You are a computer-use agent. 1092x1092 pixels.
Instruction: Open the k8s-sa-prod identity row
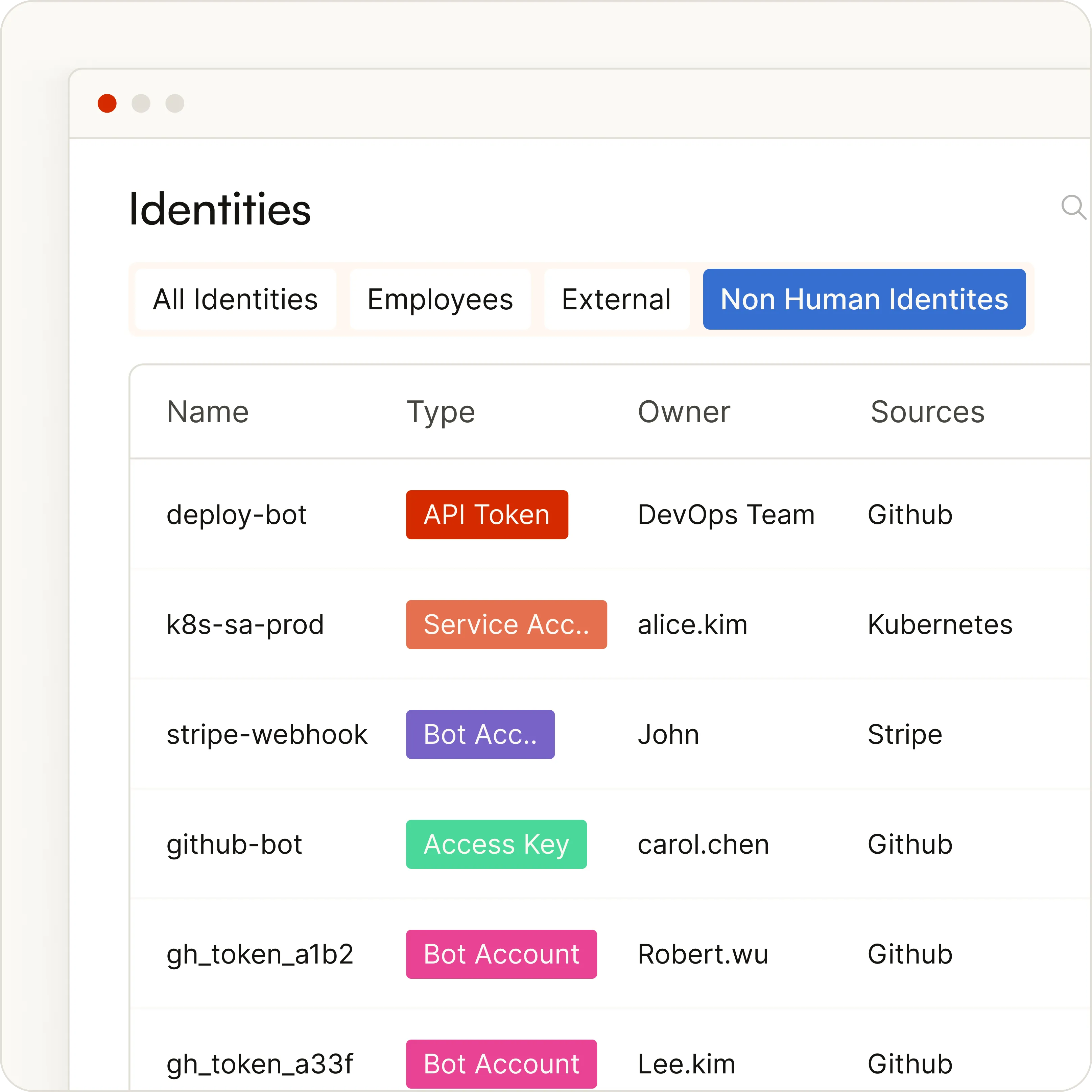245,624
